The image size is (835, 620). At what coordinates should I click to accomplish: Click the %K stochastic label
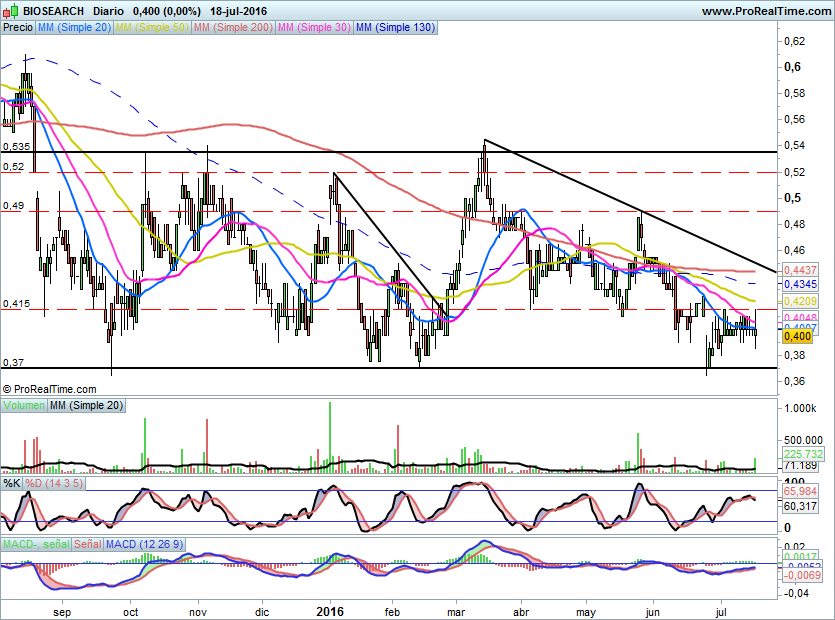(12, 484)
